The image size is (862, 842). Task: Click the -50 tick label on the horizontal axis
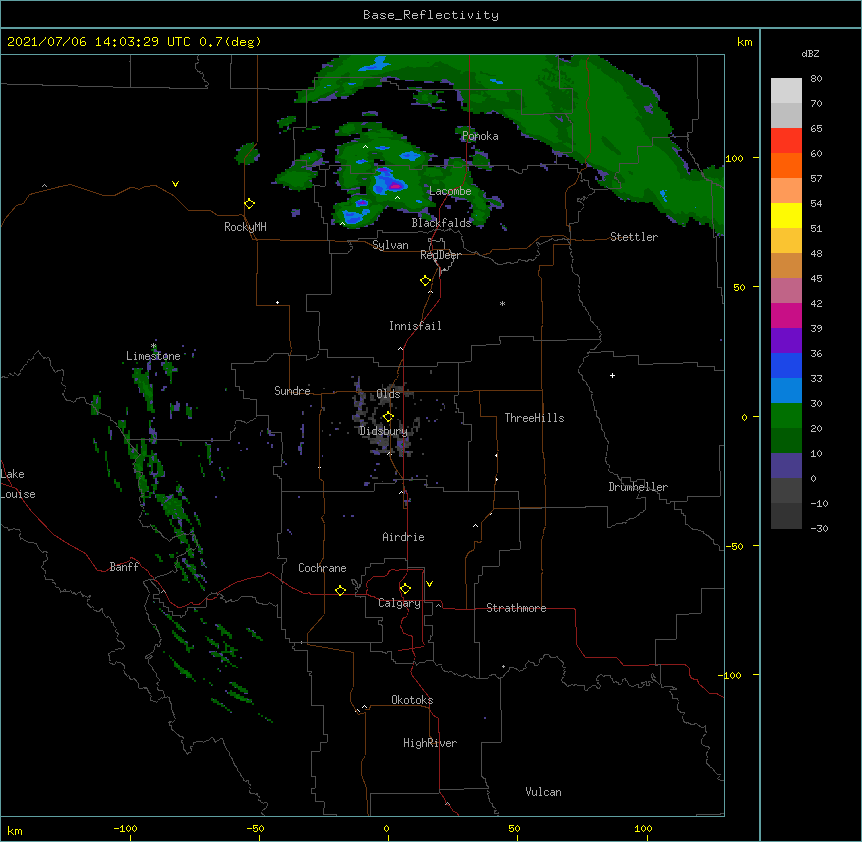click(256, 828)
